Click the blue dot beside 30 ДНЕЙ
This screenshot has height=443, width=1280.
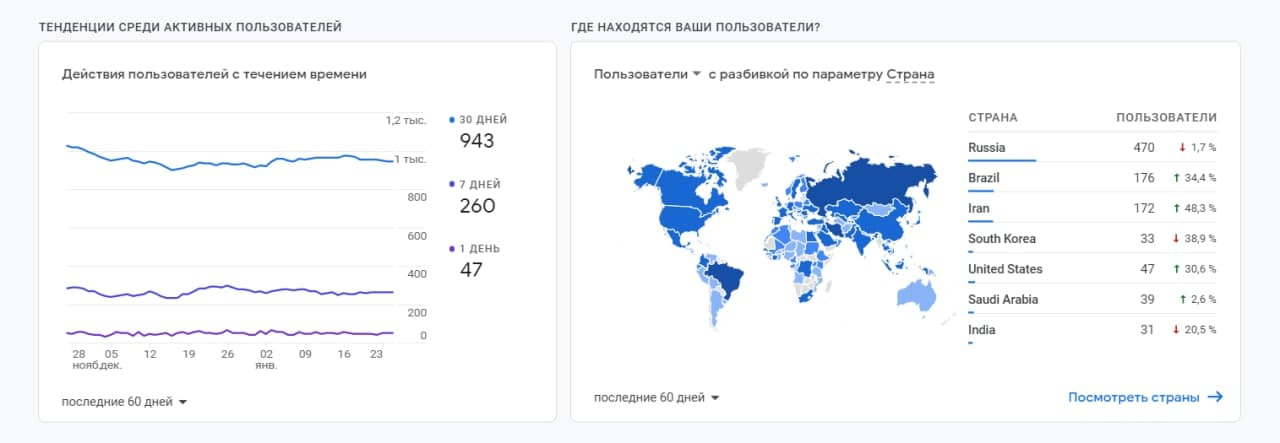(x=453, y=119)
